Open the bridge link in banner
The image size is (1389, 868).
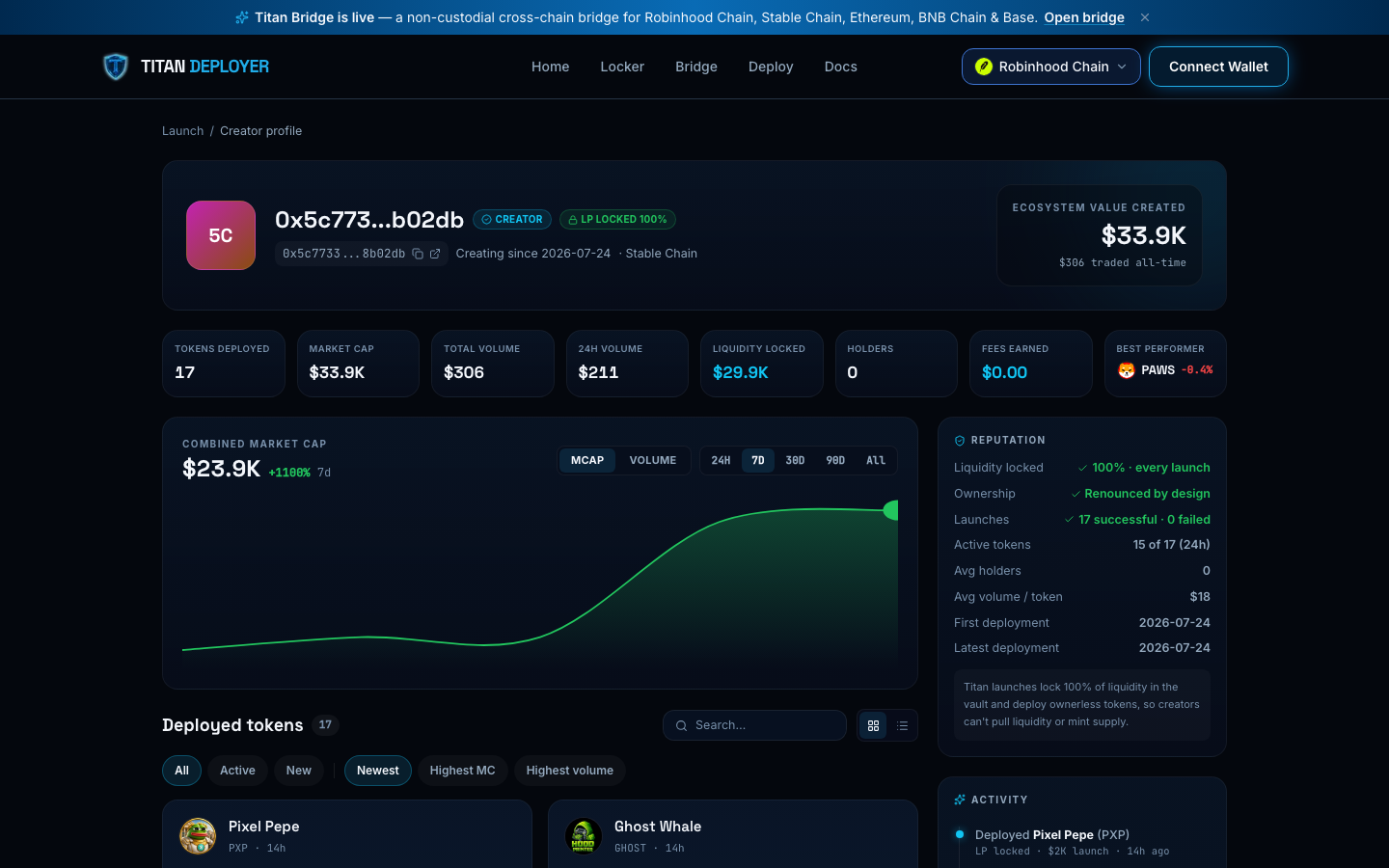(1084, 17)
